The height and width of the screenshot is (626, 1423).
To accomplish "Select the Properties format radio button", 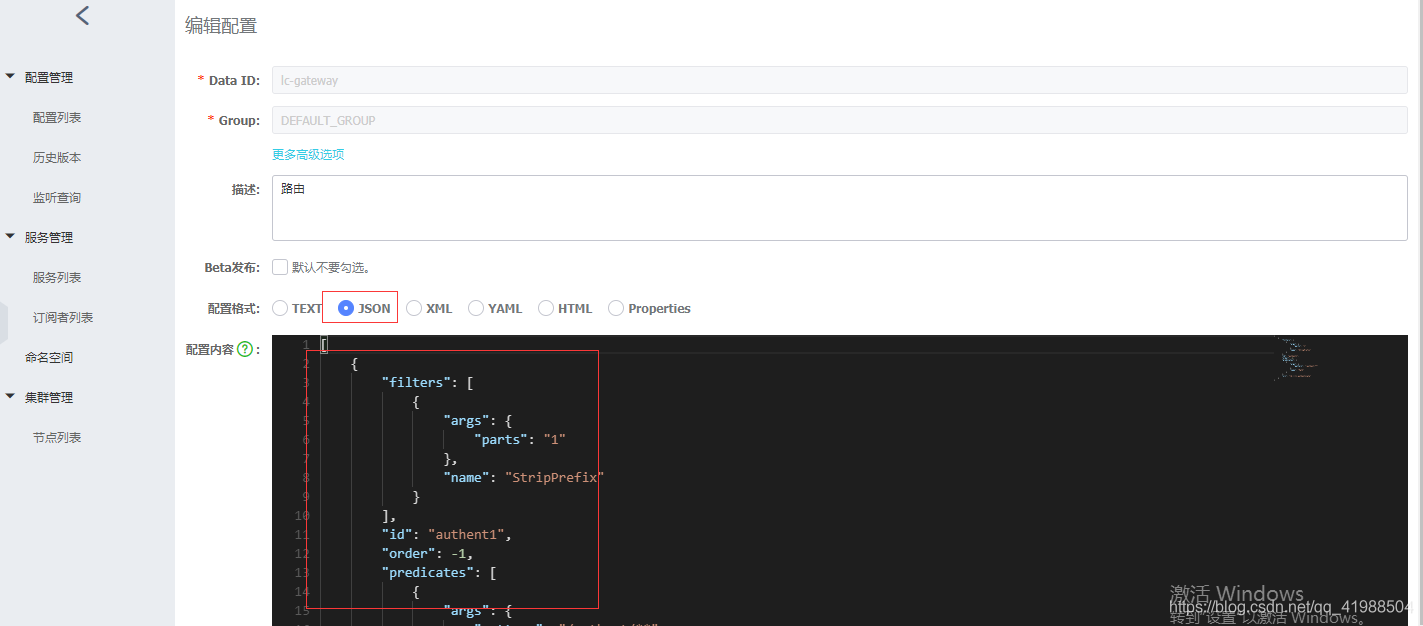I will (x=616, y=308).
